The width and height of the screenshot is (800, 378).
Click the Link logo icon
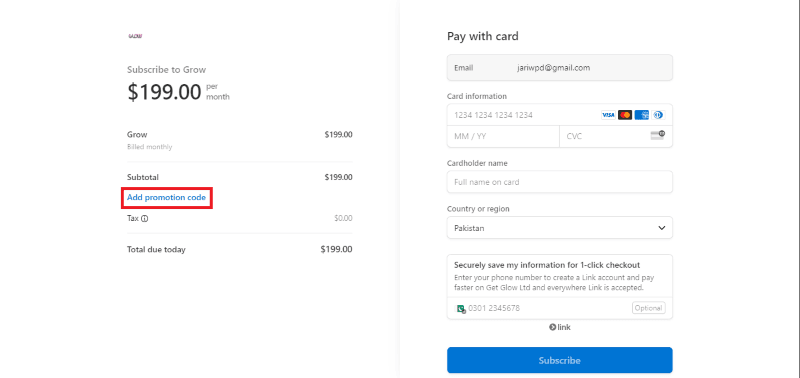pyautogui.click(x=560, y=327)
